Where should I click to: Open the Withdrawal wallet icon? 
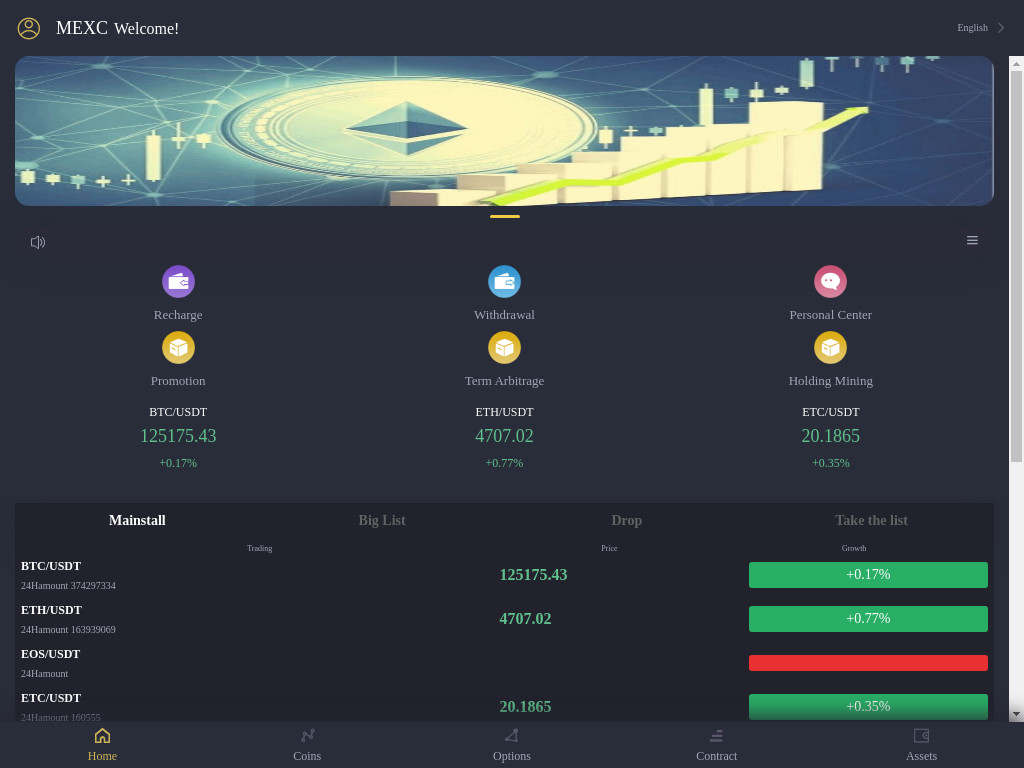(504, 282)
